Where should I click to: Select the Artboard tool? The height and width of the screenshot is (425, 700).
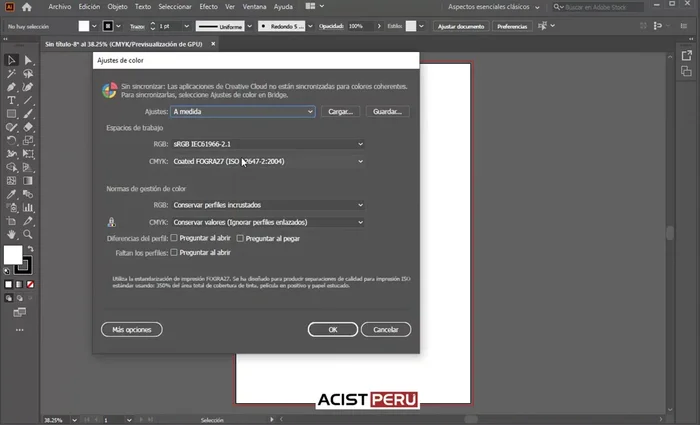(x=11, y=221)
